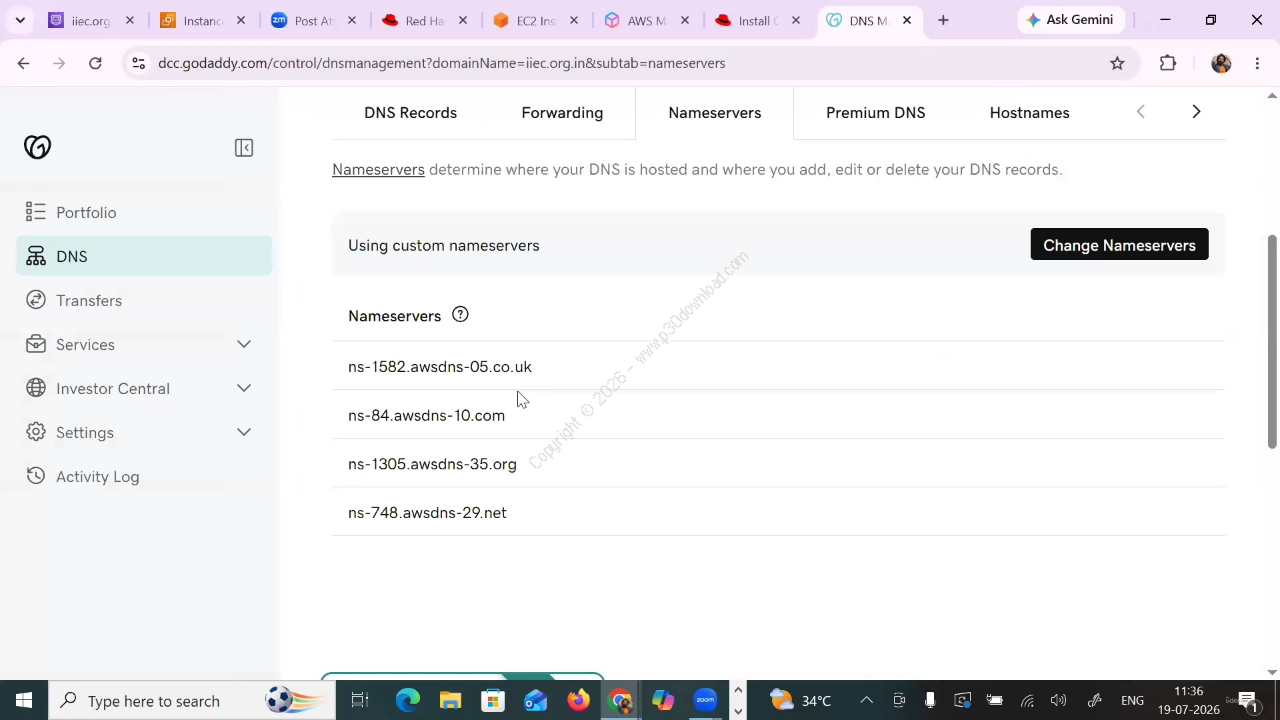Open a new browser tab
The height and width of the screenshot is (720, 1280).
pyautogui.click(x=943, y=20)
